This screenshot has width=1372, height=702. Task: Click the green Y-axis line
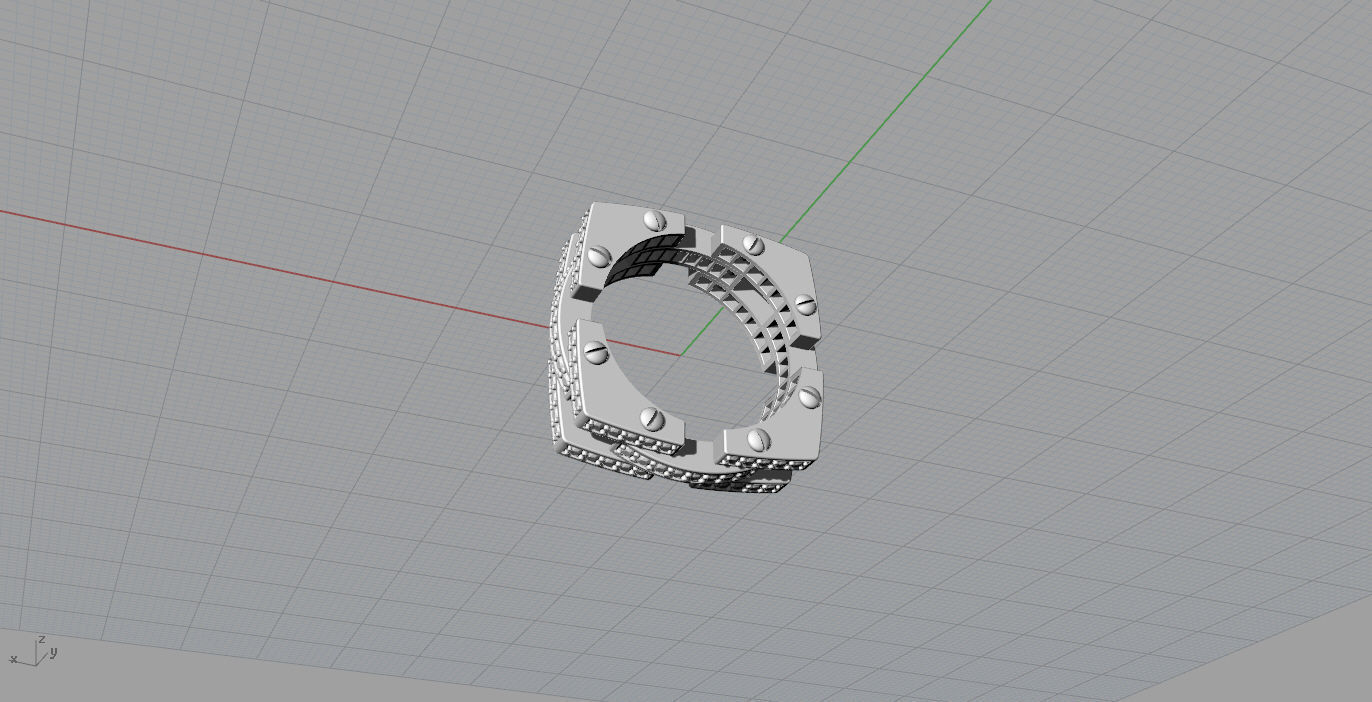pos(837,176)
